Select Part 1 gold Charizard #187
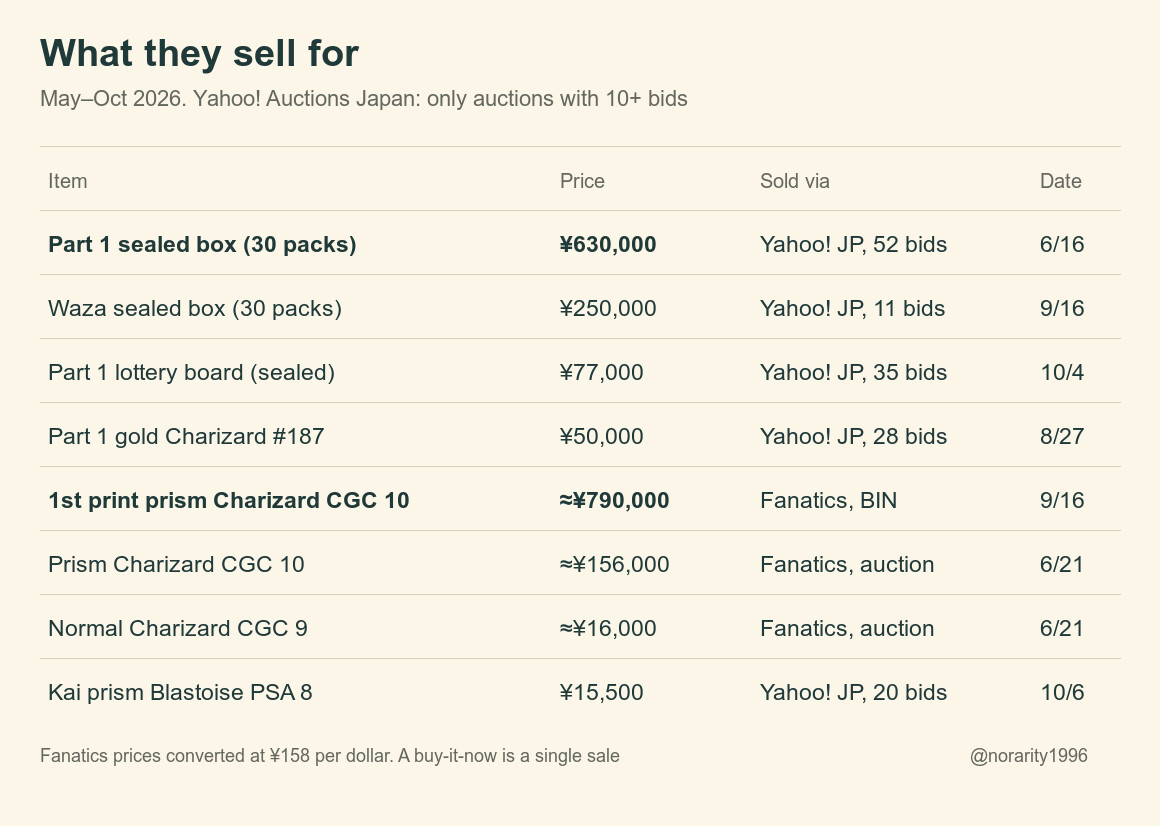 [x=186, y=436]
